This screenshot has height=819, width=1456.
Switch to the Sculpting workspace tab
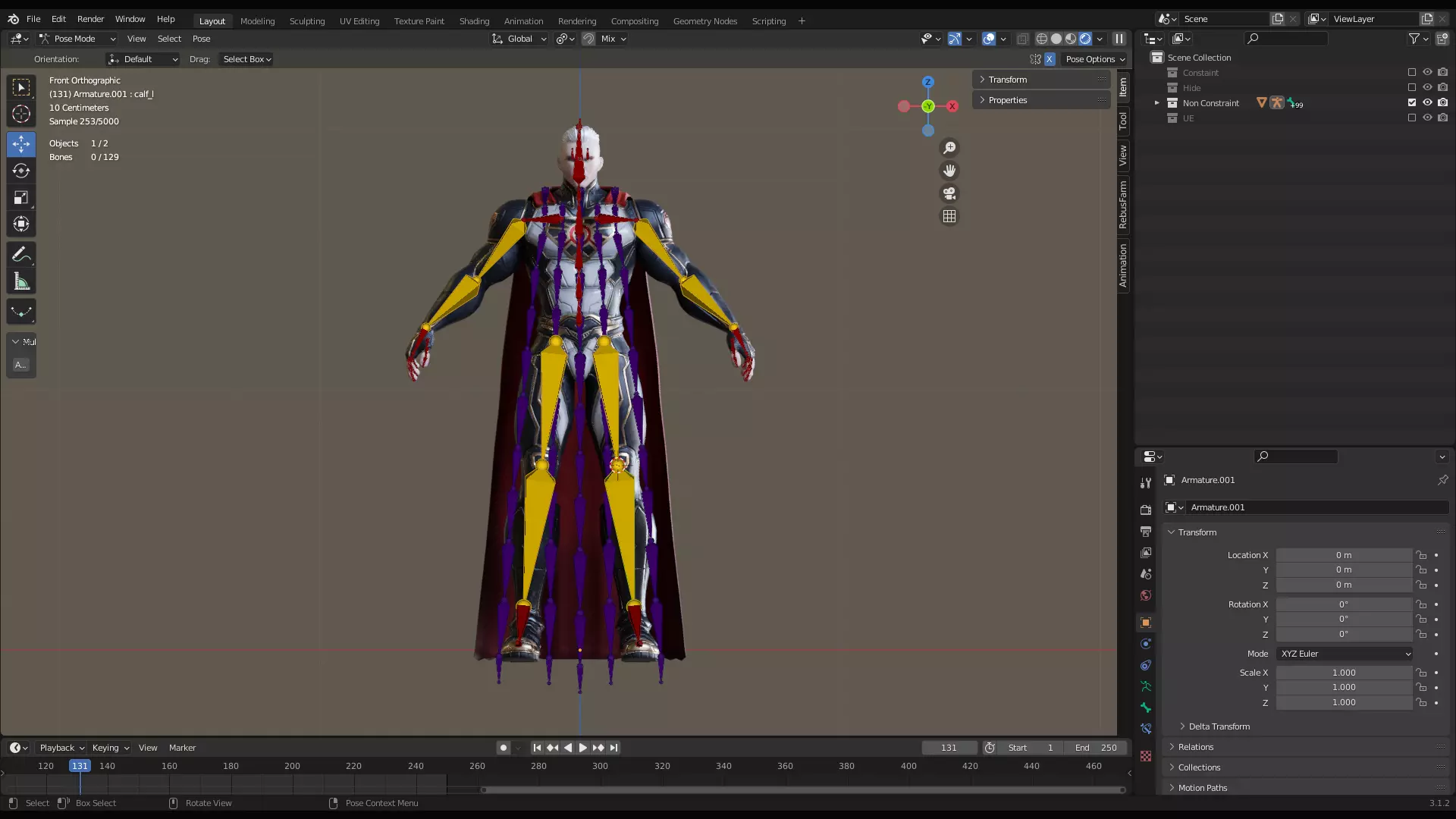[x=307, y=21]
